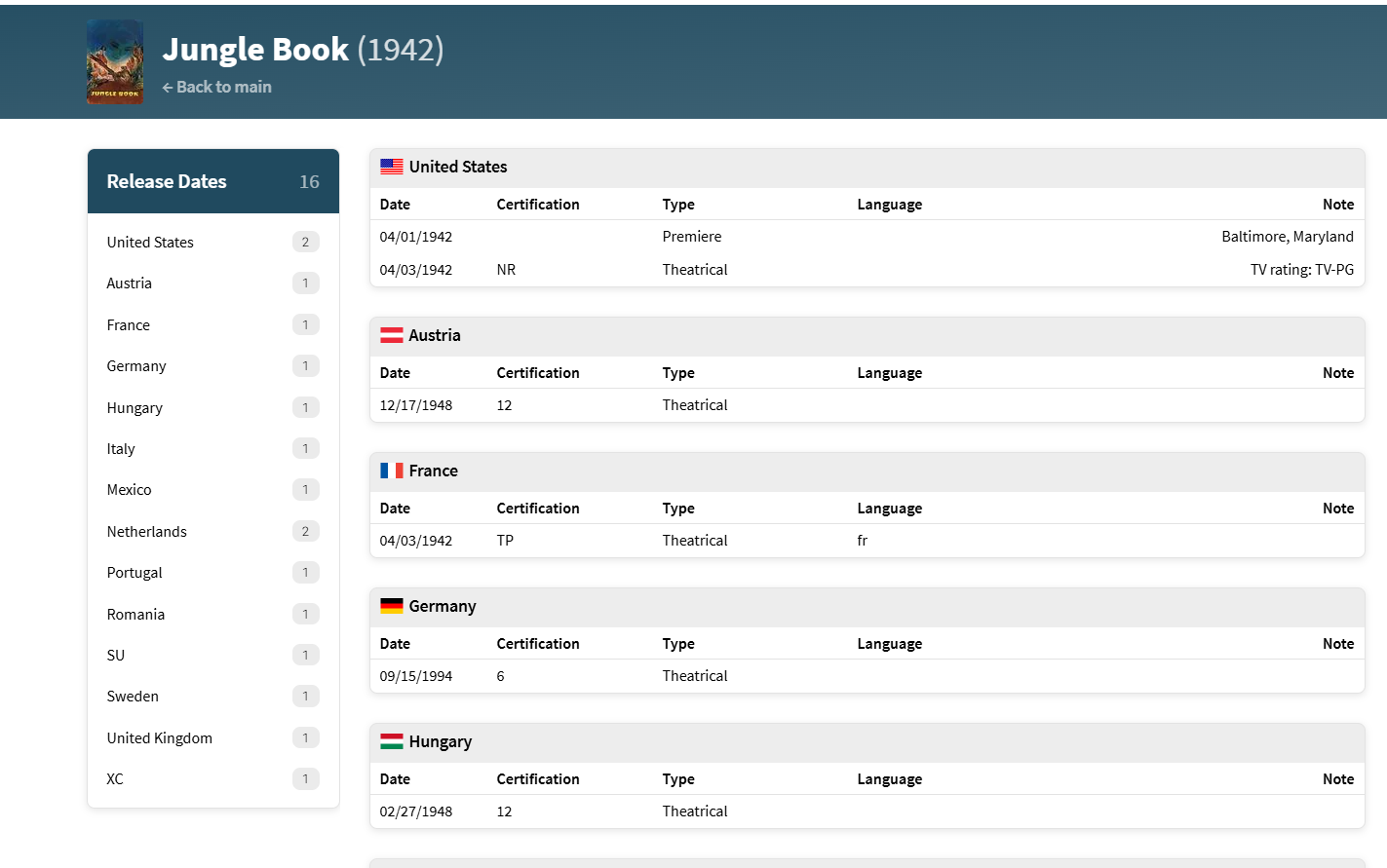Select Portugal in the sidebar list
1387x868 pixels.
[135, 573]
